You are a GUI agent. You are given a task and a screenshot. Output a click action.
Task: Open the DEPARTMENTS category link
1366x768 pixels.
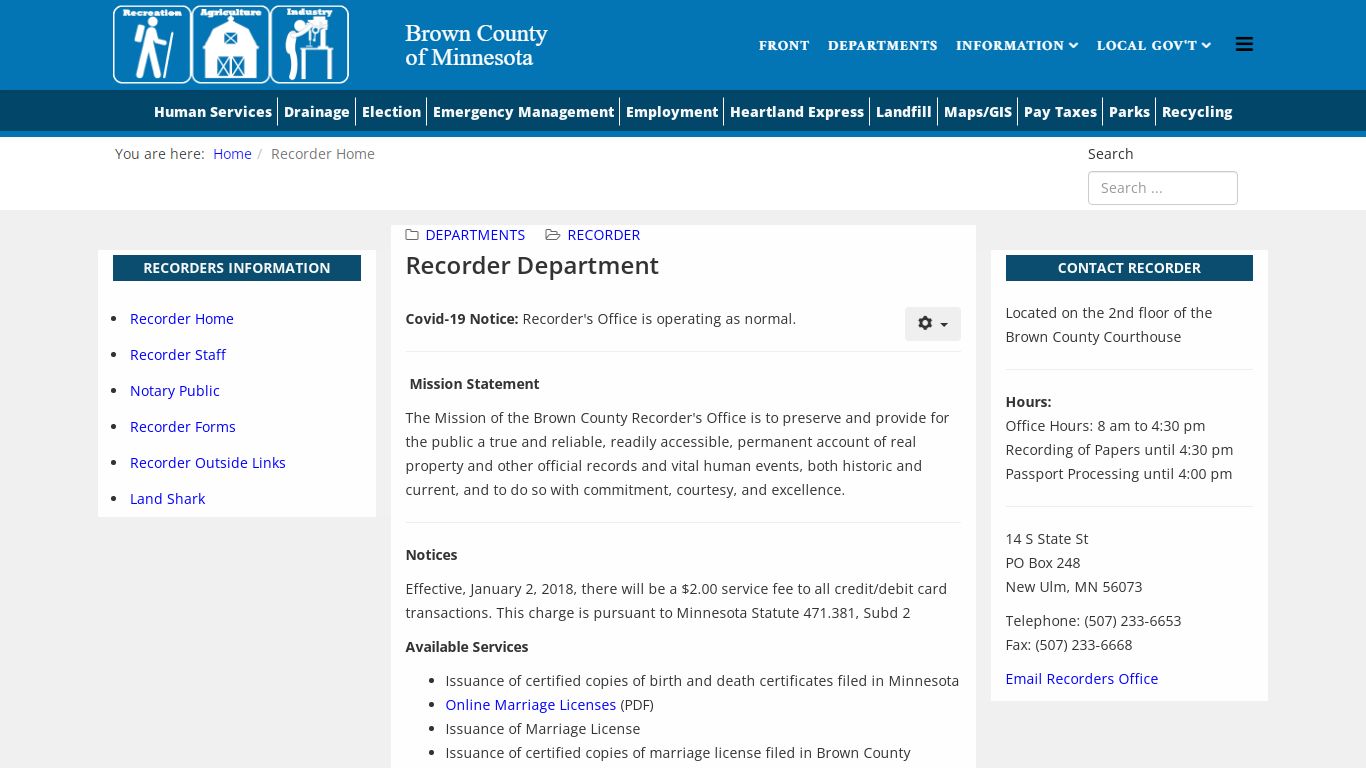click(475, 235)
